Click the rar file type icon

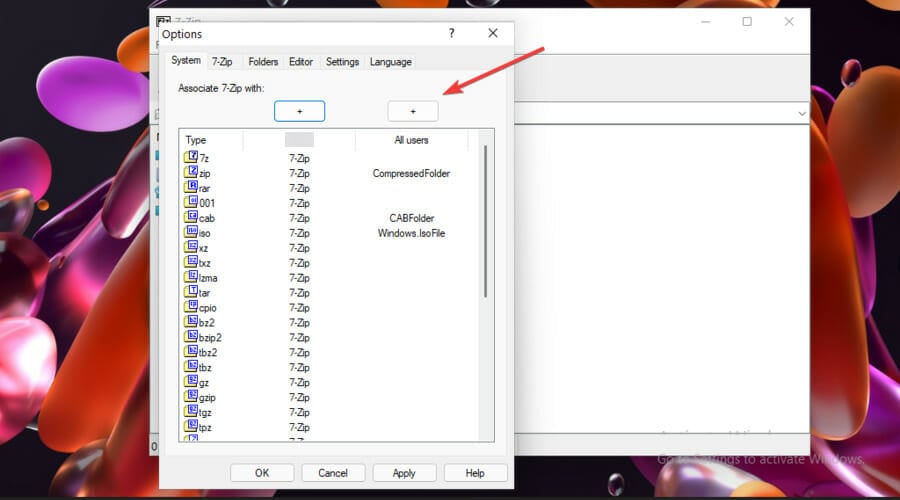click(191, 187)
